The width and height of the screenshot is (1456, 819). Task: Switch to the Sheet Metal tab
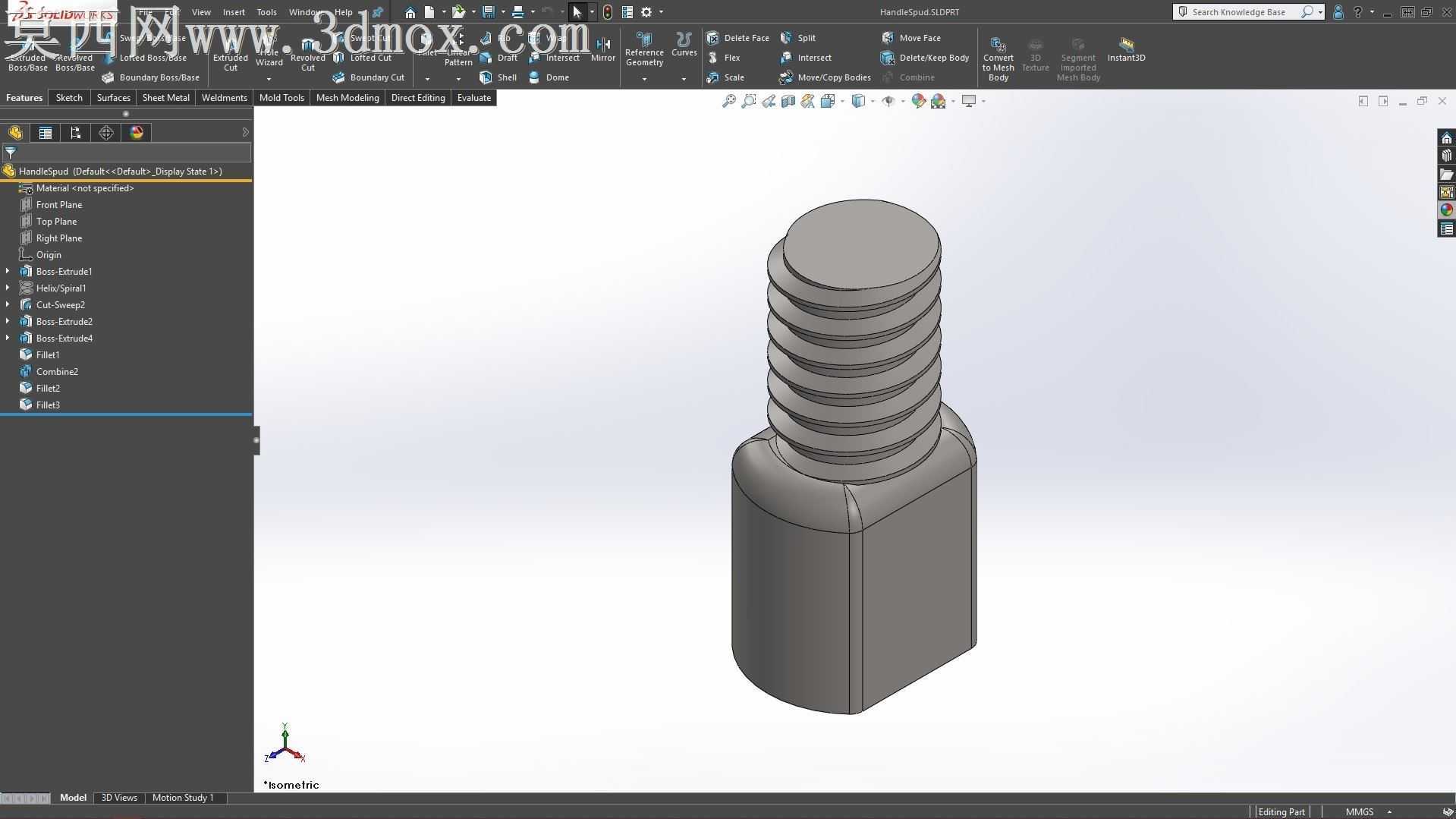pyautogui.click(x=166, y=98)
